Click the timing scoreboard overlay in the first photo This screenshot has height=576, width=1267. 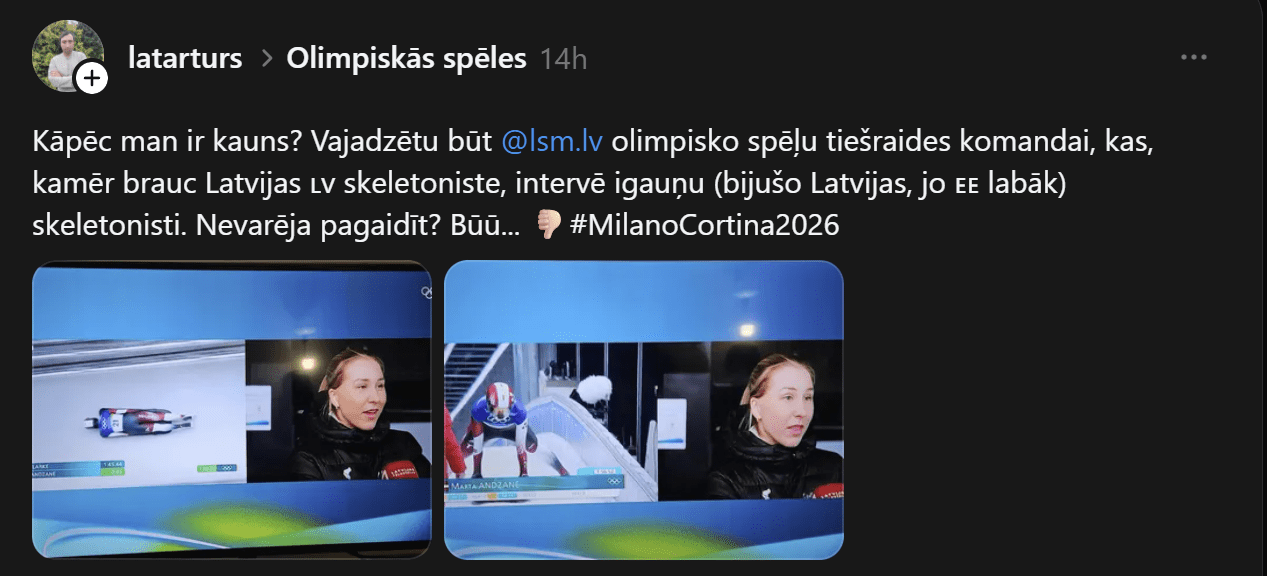coord(80,468)
